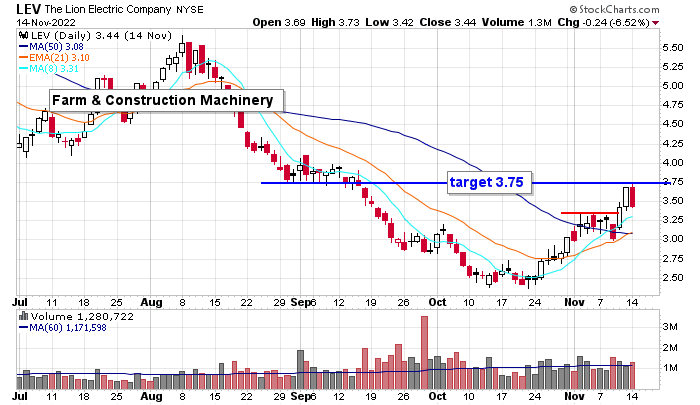Screen dimensions: 700x405
Task: Click the Aug label on the price date axis
Action: click(151, 302)
